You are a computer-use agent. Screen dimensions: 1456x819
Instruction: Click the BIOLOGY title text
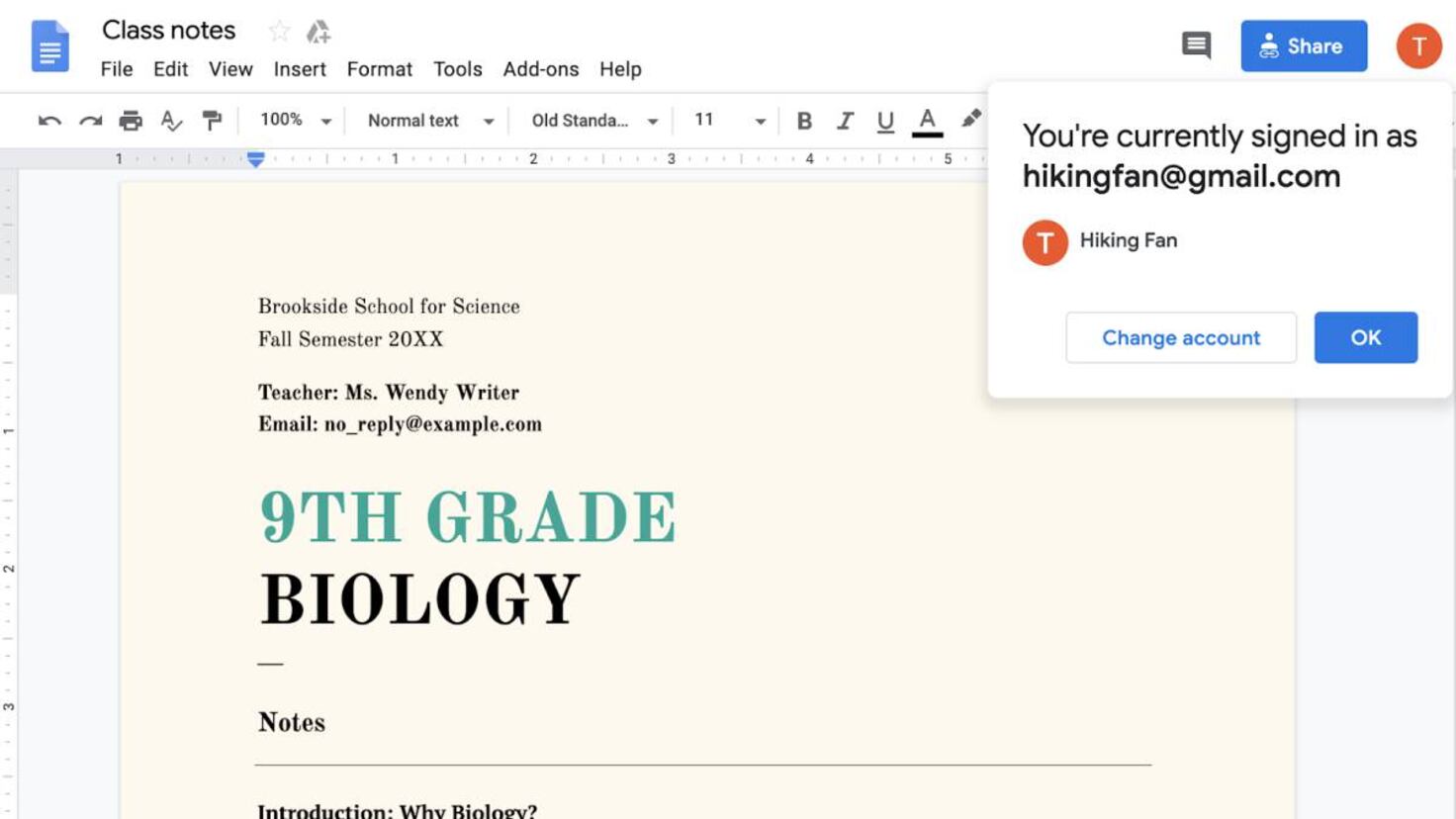tap(419, 599)
